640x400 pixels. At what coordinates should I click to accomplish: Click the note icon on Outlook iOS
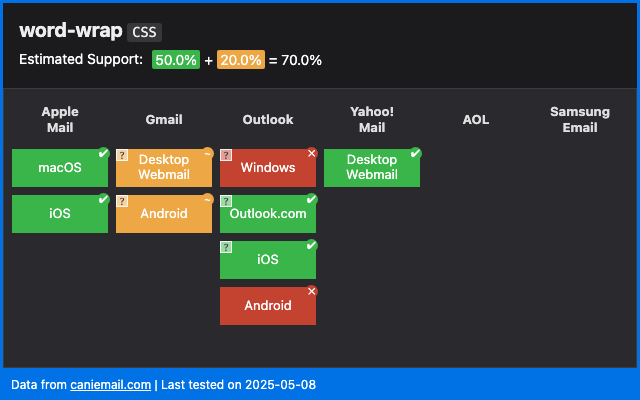click(226, 248)
